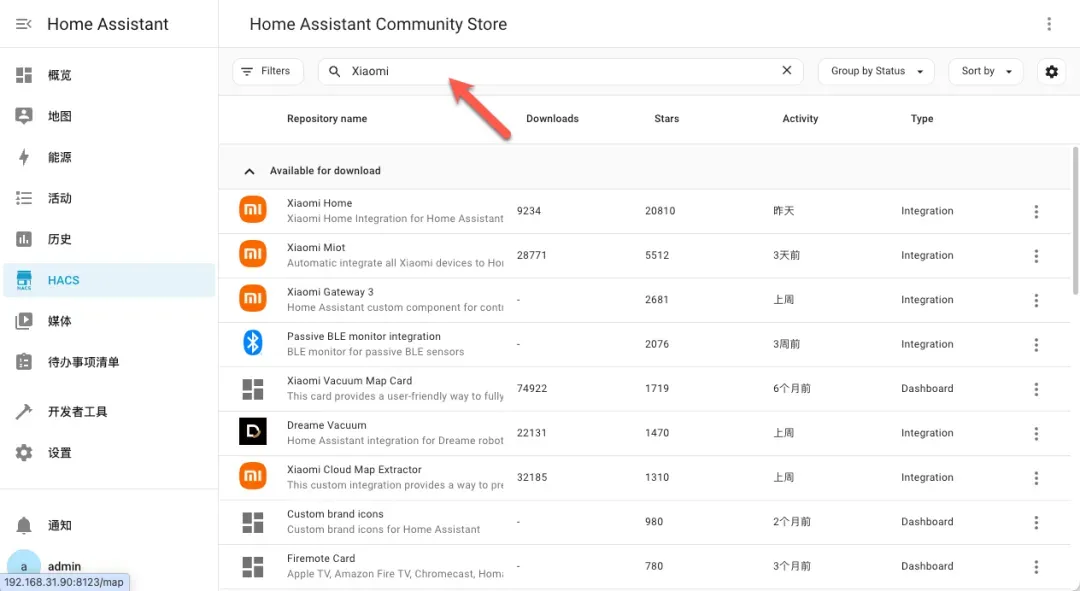Open the HACS sidebar item
This screenshot has width=1080, height=591.
point(63,280)
